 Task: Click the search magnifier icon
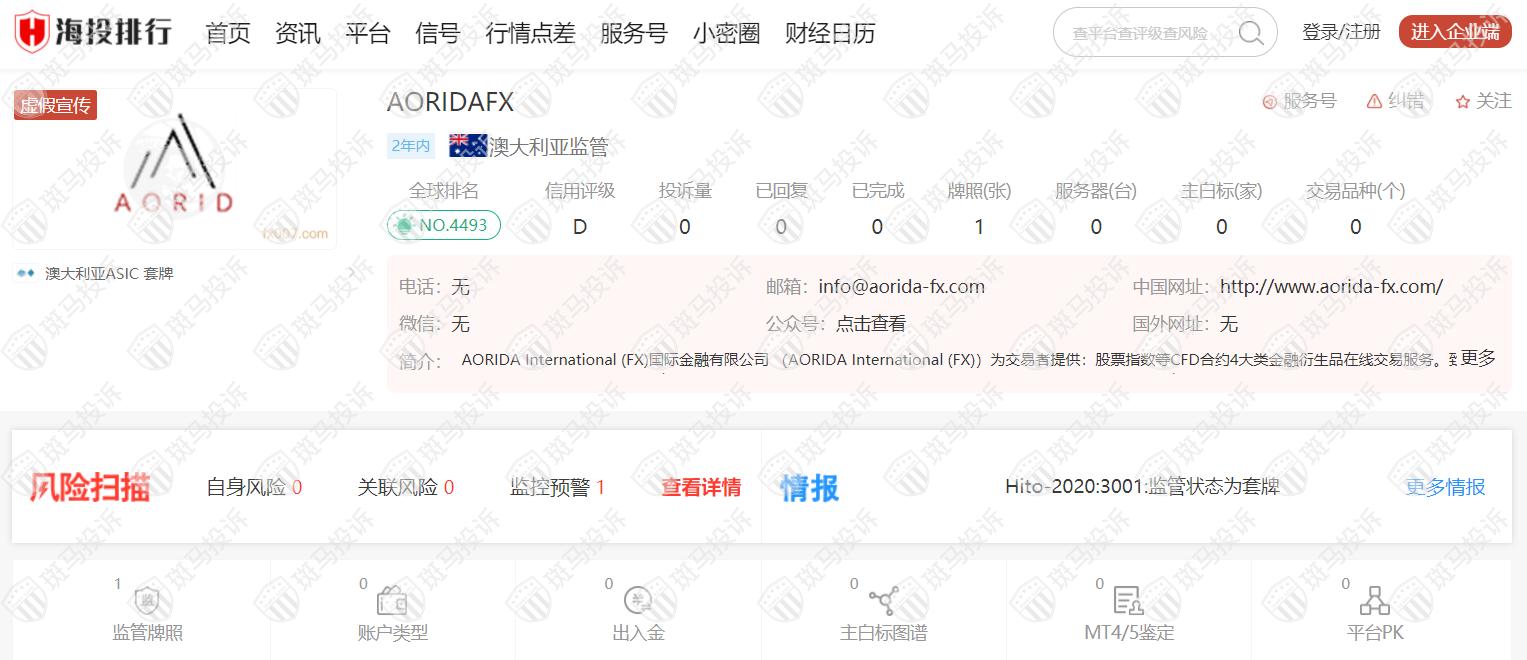1251,33
